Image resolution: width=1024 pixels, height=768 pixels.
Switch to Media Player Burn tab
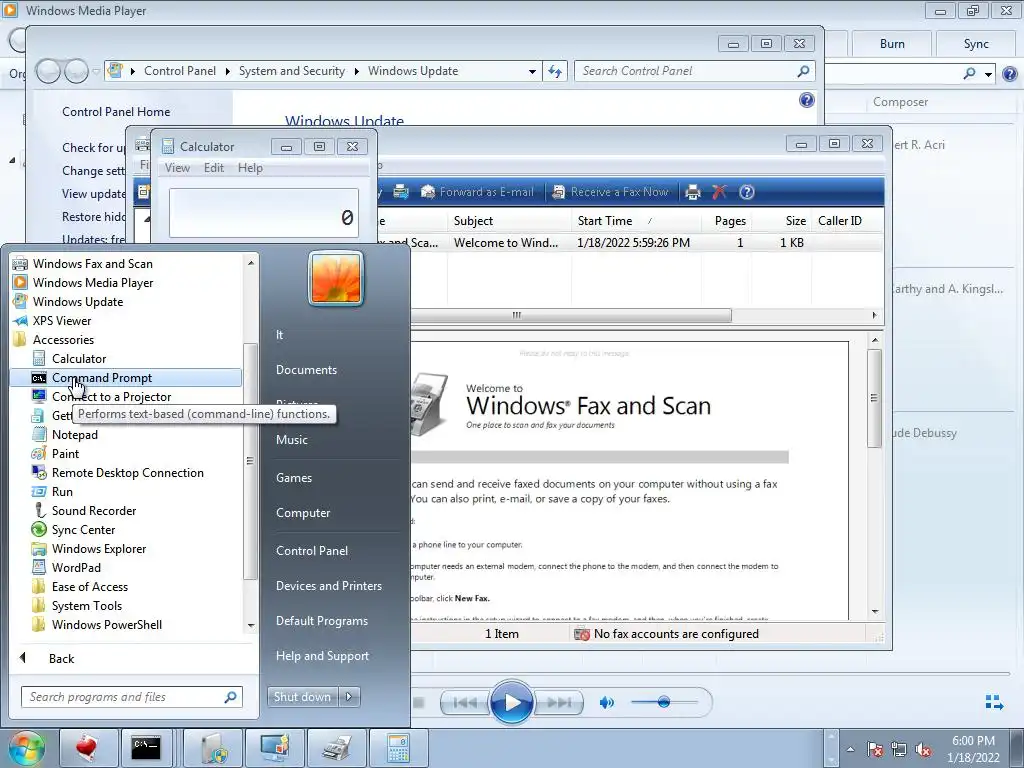coord(891,44)
